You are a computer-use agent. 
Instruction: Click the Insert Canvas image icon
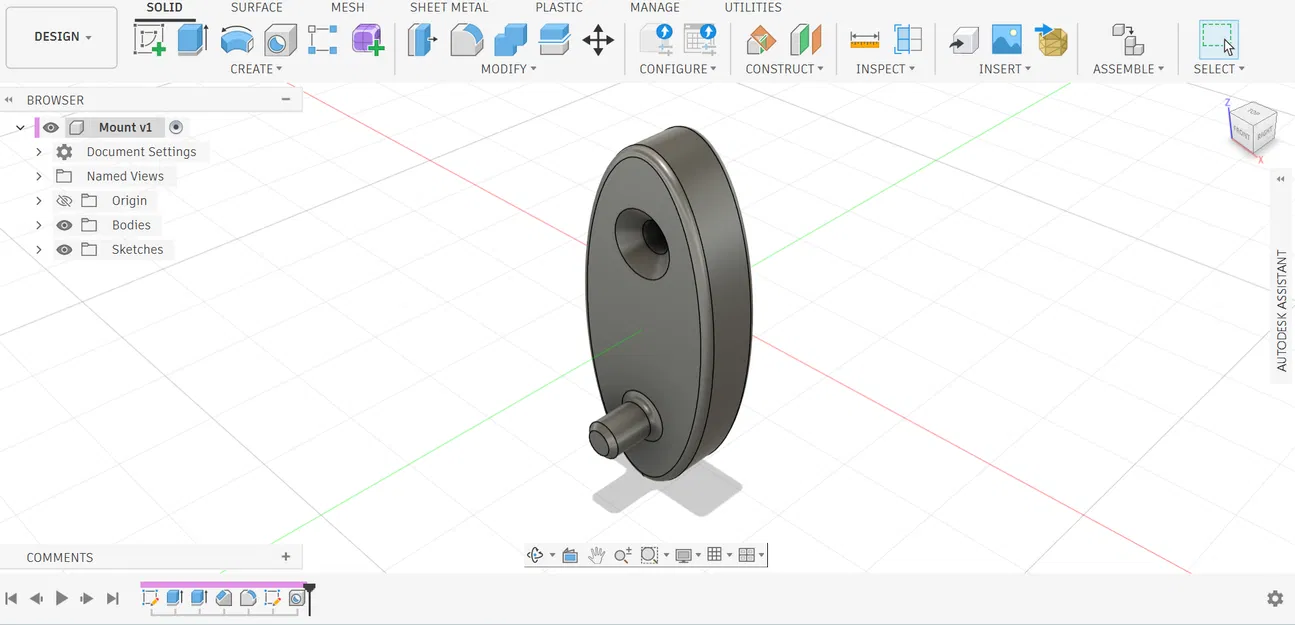[1006, 40]
